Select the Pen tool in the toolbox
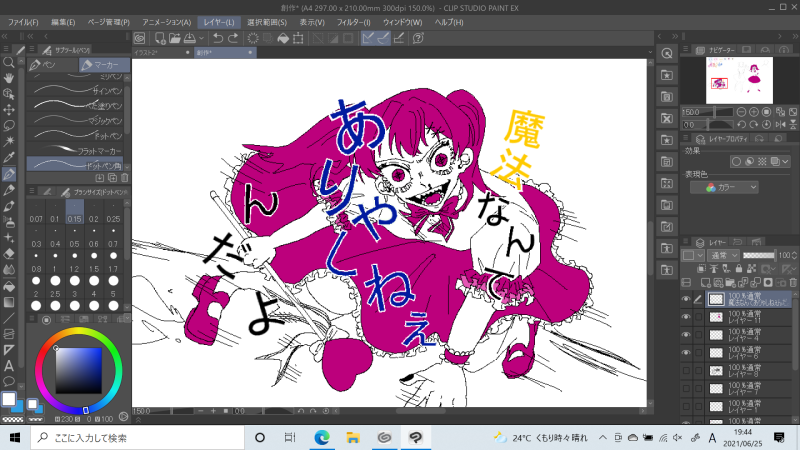The height and width of the screenshot is (450, 800). point(9,174)
